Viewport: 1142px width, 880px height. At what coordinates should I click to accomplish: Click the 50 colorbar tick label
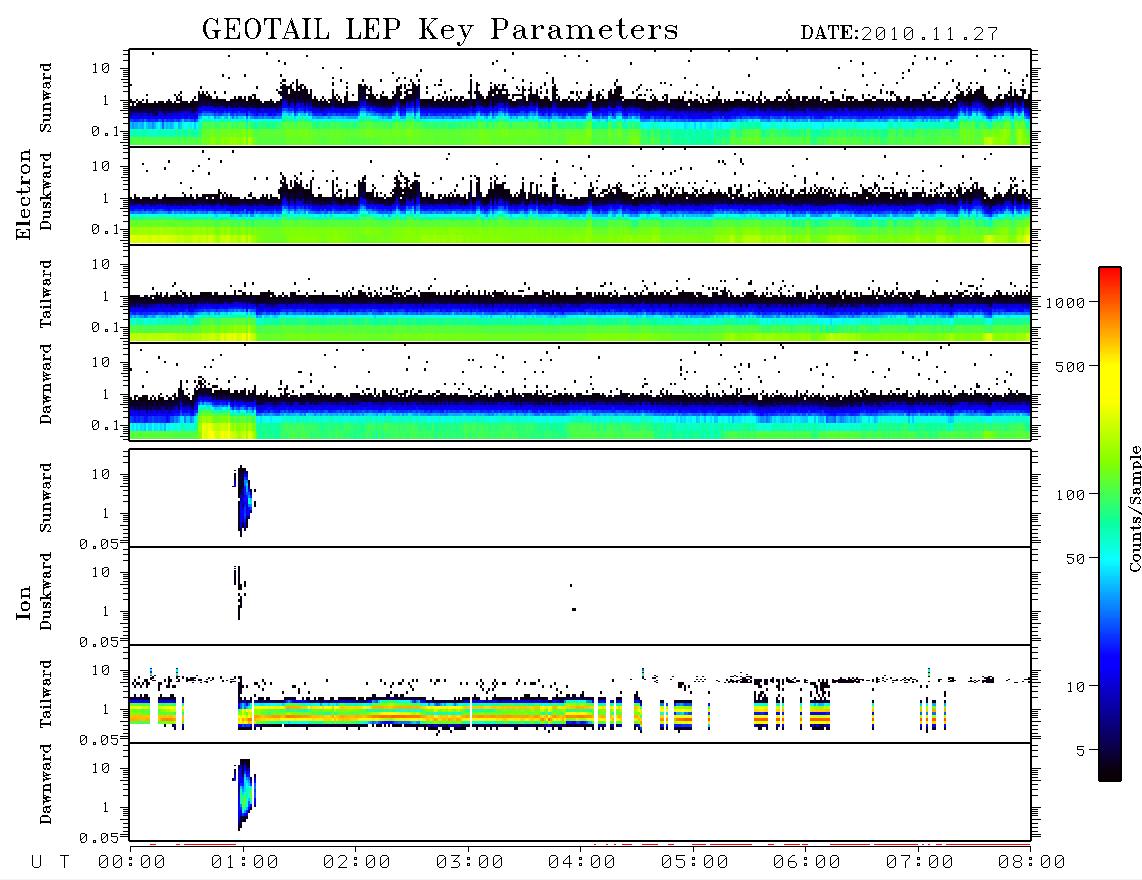1075,559
